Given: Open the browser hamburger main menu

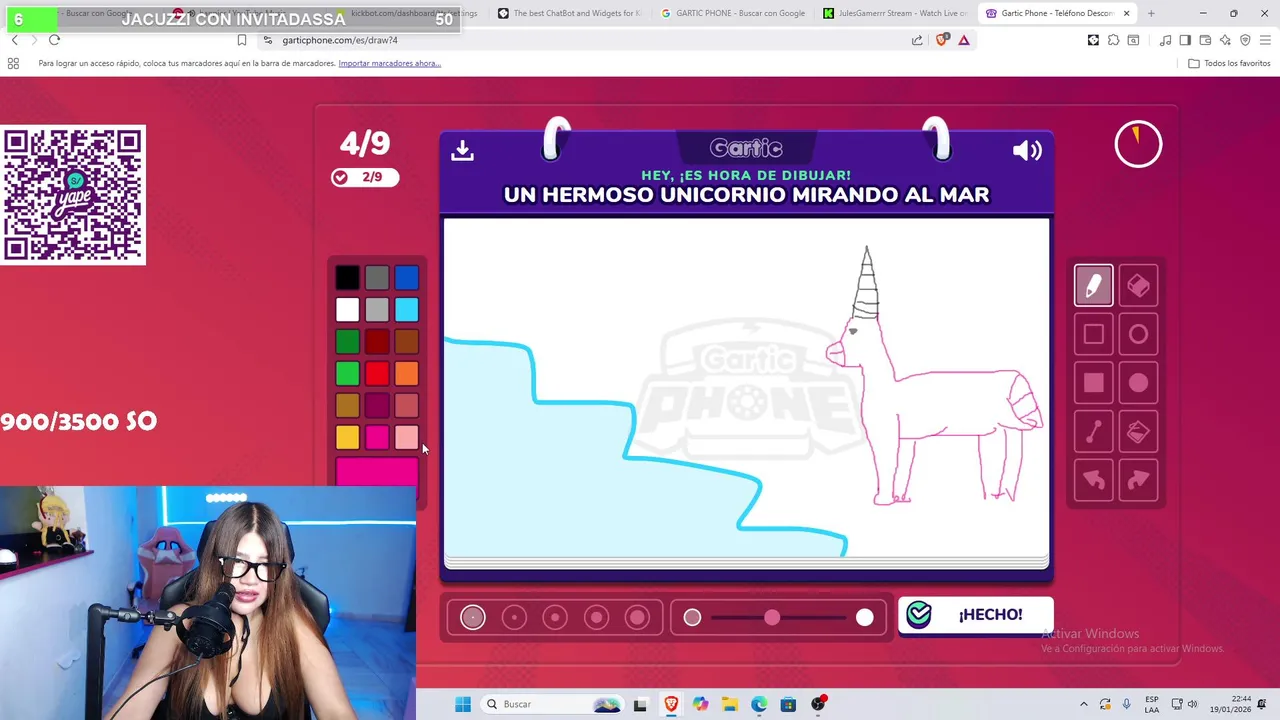Looking at the screenshot, I should [x=1265, y=40].
